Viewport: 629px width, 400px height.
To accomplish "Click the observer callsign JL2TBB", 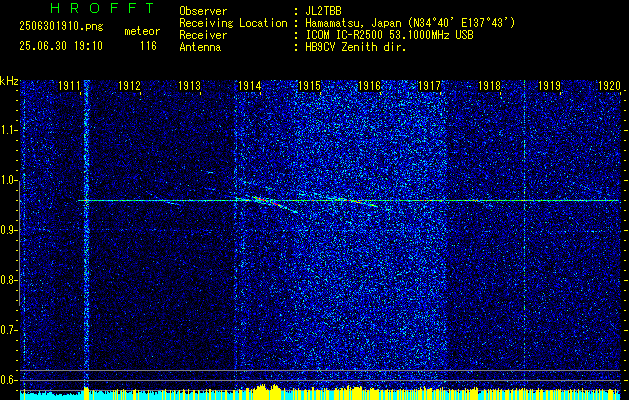I will point(323,11).
